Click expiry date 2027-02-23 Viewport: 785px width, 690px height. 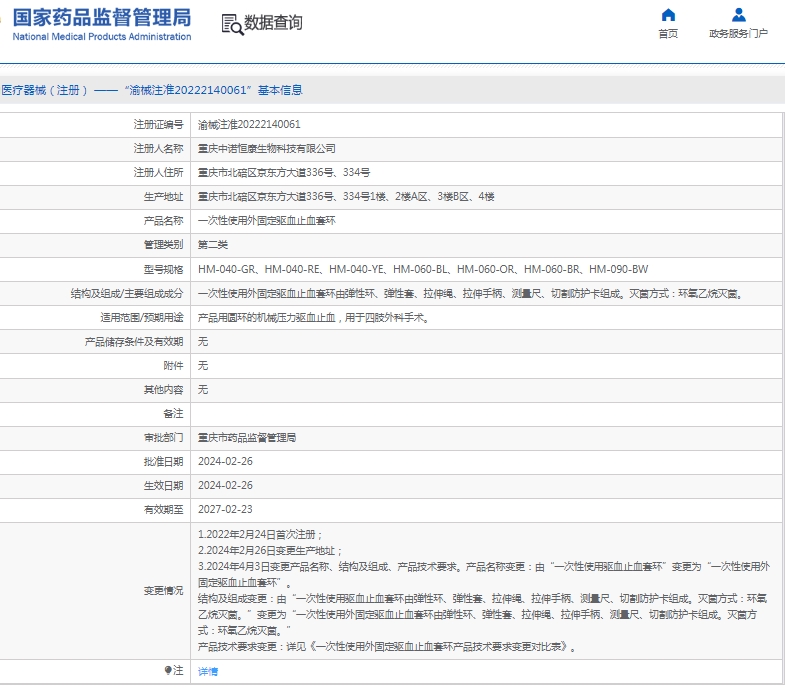tap(225, 510)
